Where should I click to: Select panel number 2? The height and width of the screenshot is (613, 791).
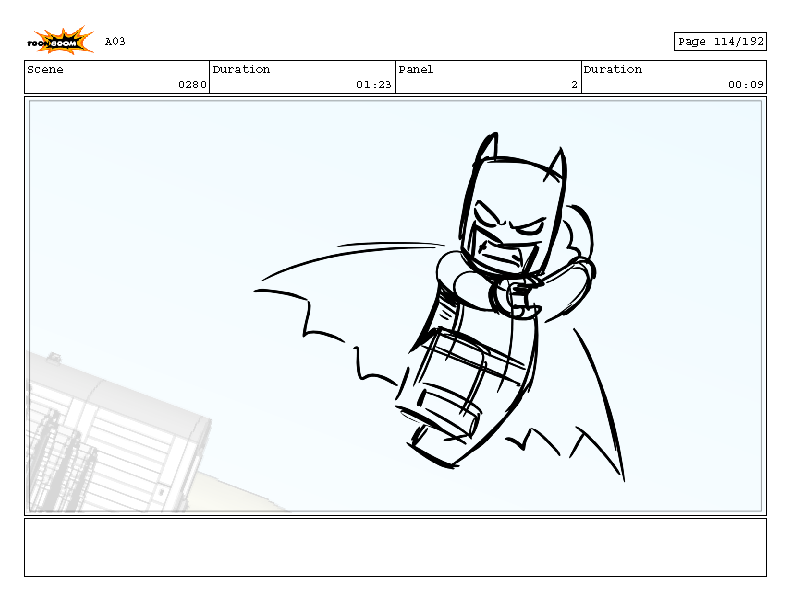574,85
